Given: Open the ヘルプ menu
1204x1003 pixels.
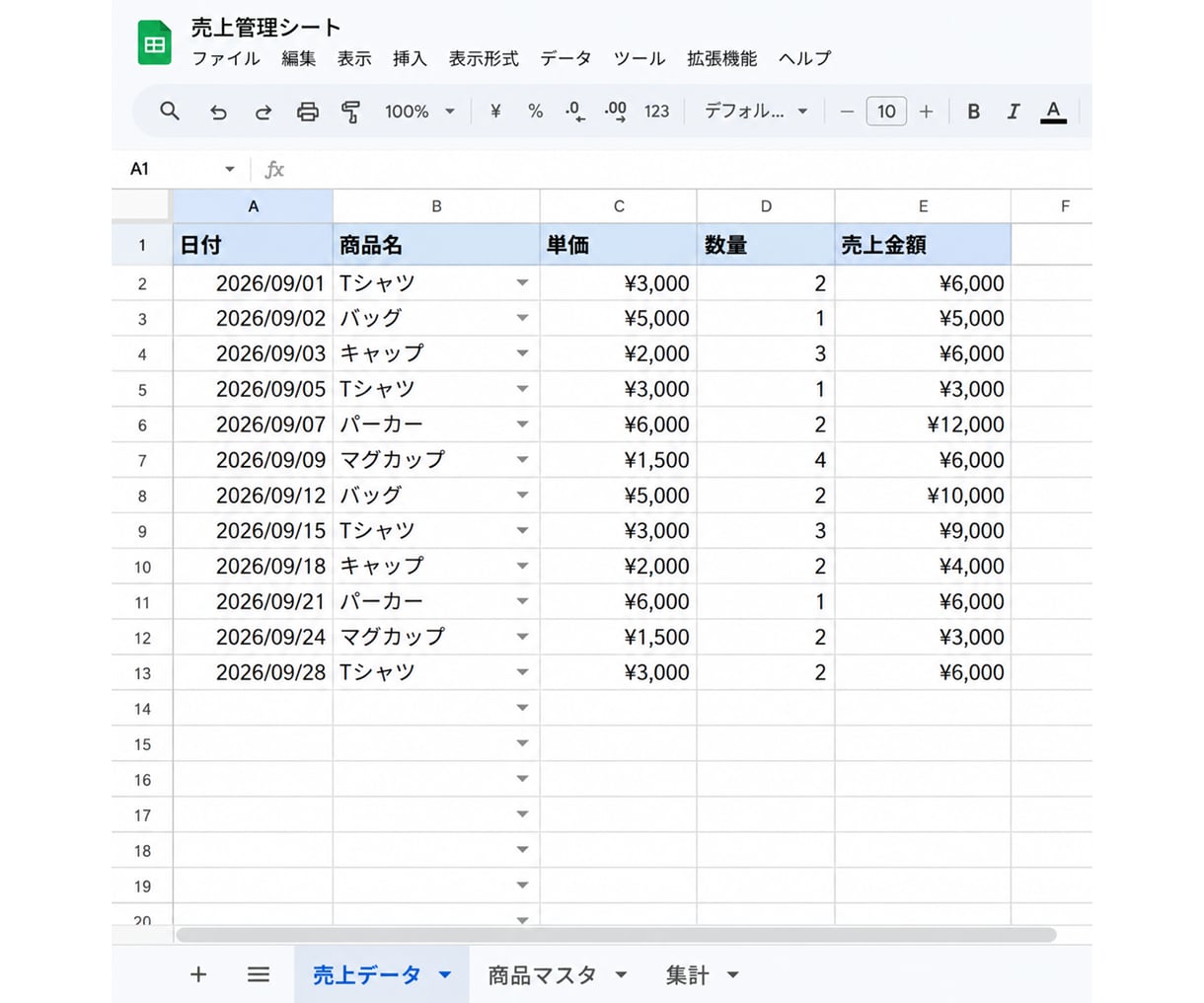Looking at the screenshot, I should tap(804, 58).
